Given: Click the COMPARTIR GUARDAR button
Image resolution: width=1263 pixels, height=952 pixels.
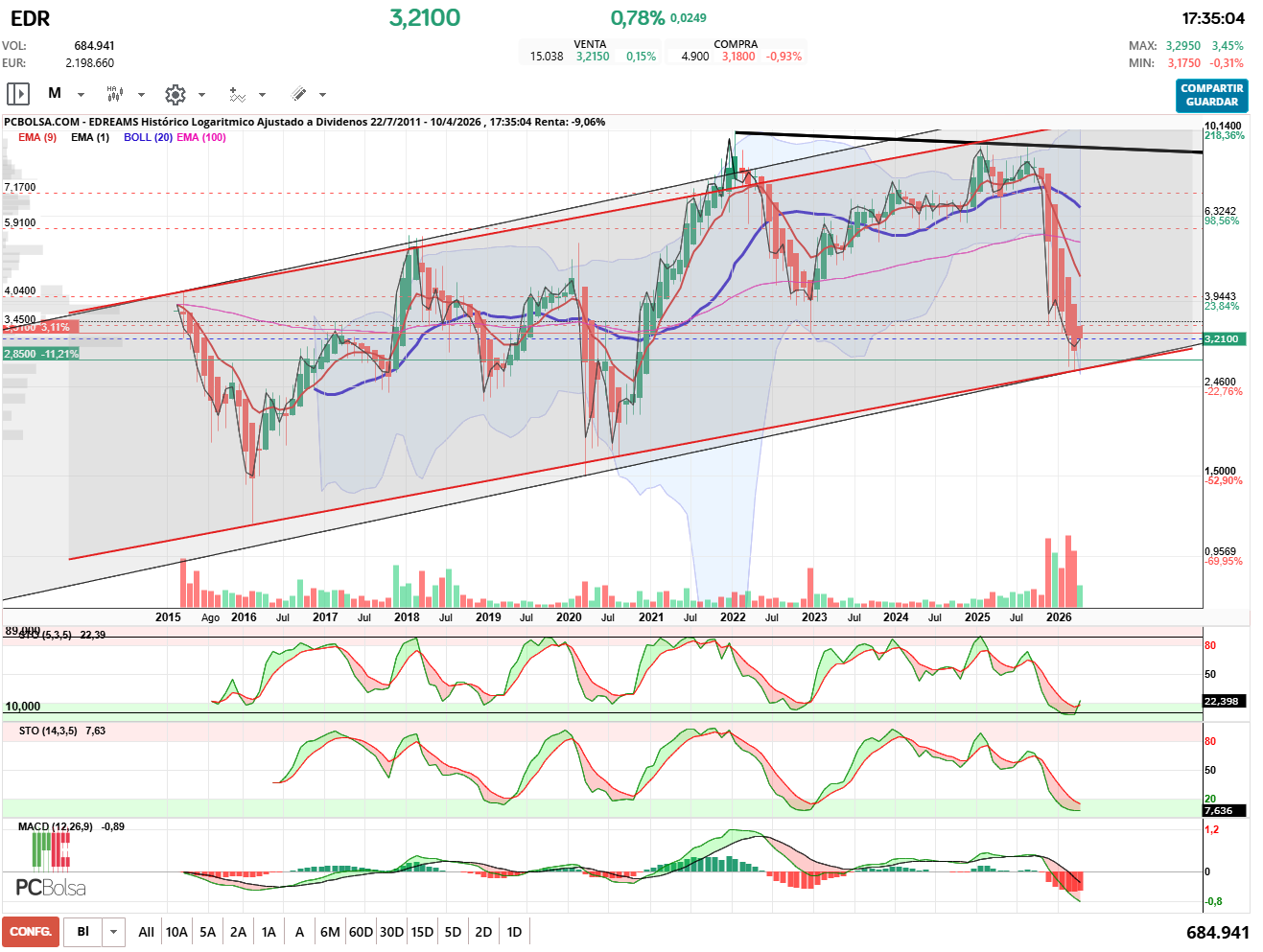Looking at the screenshot, I should click(x=1212, y=95).
